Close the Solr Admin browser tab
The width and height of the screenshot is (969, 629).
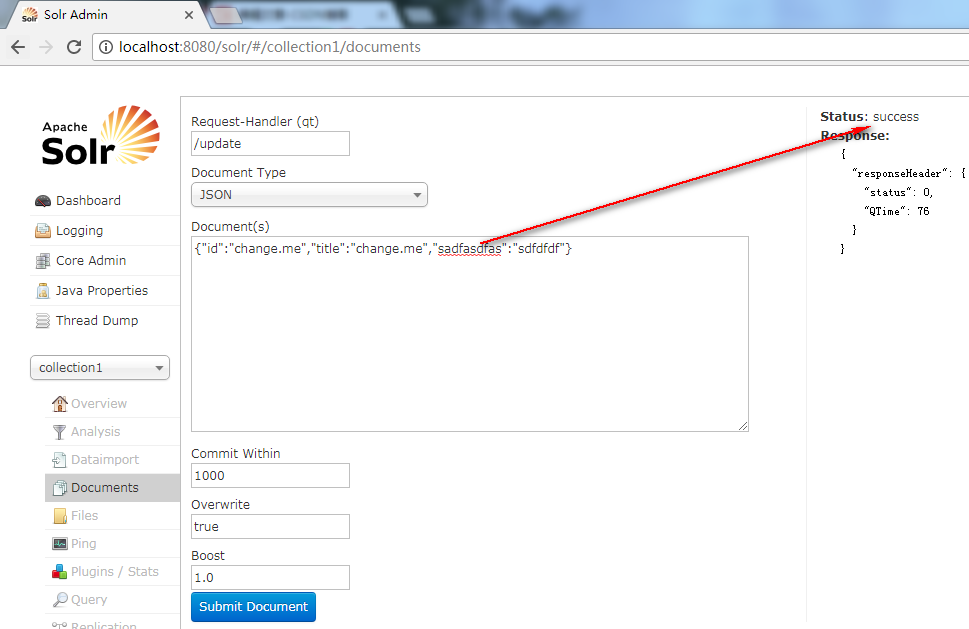(x=189, y=15)
